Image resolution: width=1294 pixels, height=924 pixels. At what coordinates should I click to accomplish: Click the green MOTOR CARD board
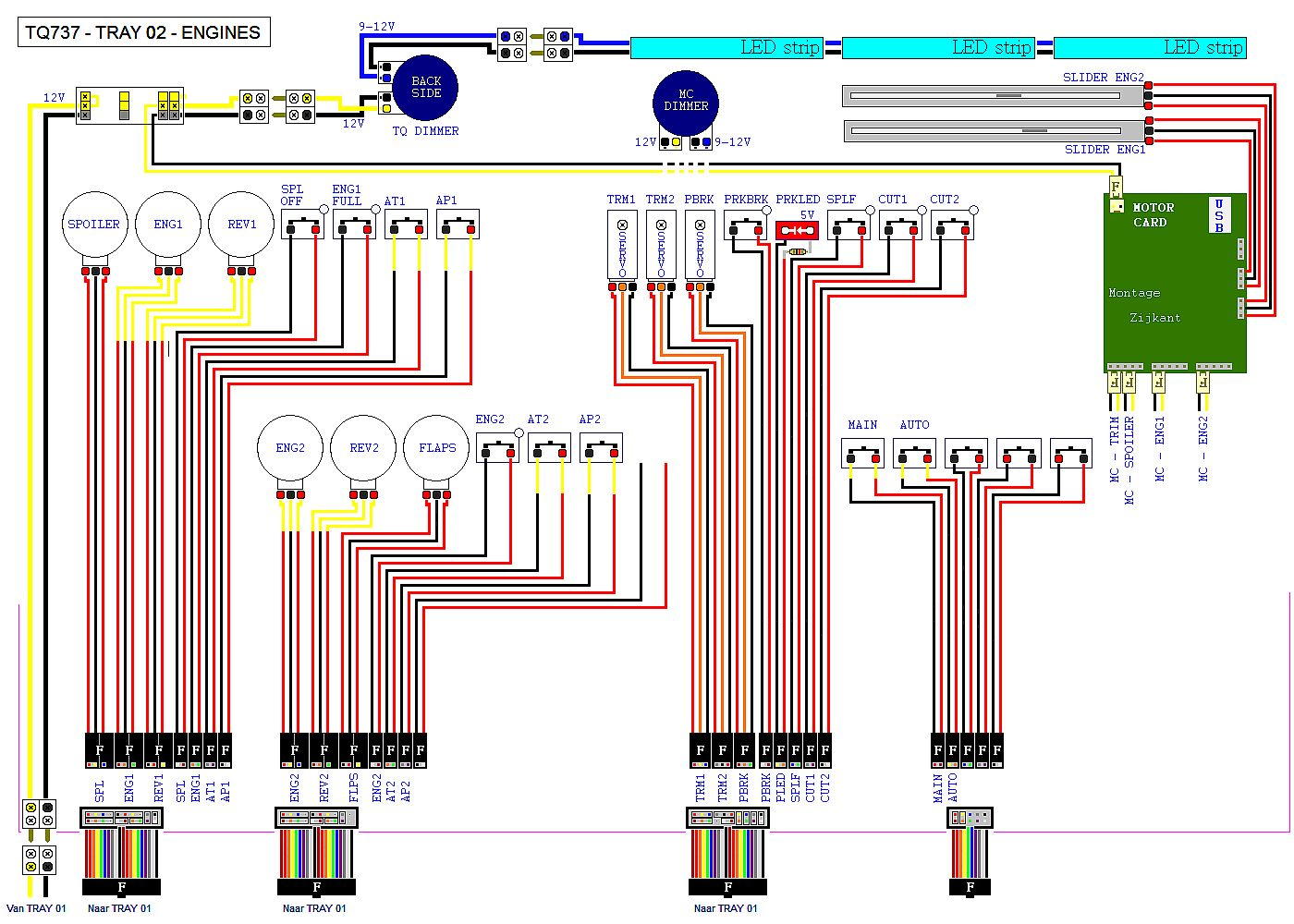coord(1175,283)
